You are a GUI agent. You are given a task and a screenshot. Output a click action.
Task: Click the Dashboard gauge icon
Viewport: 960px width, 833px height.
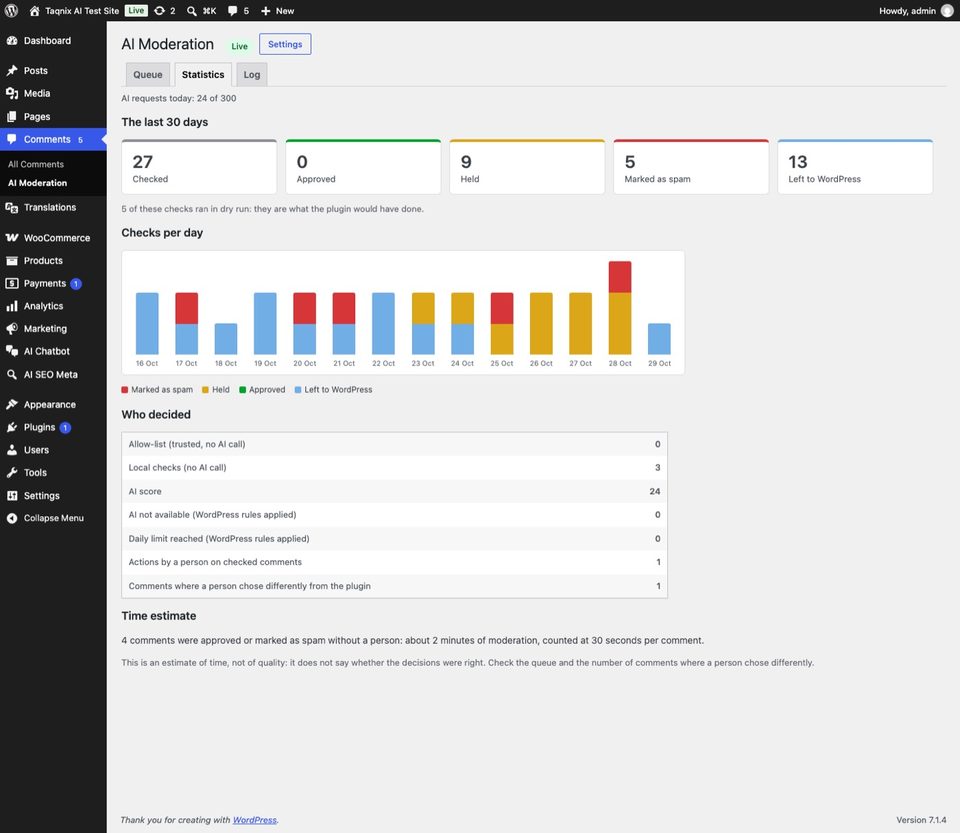pyautogui.click(x=12, y=40)
